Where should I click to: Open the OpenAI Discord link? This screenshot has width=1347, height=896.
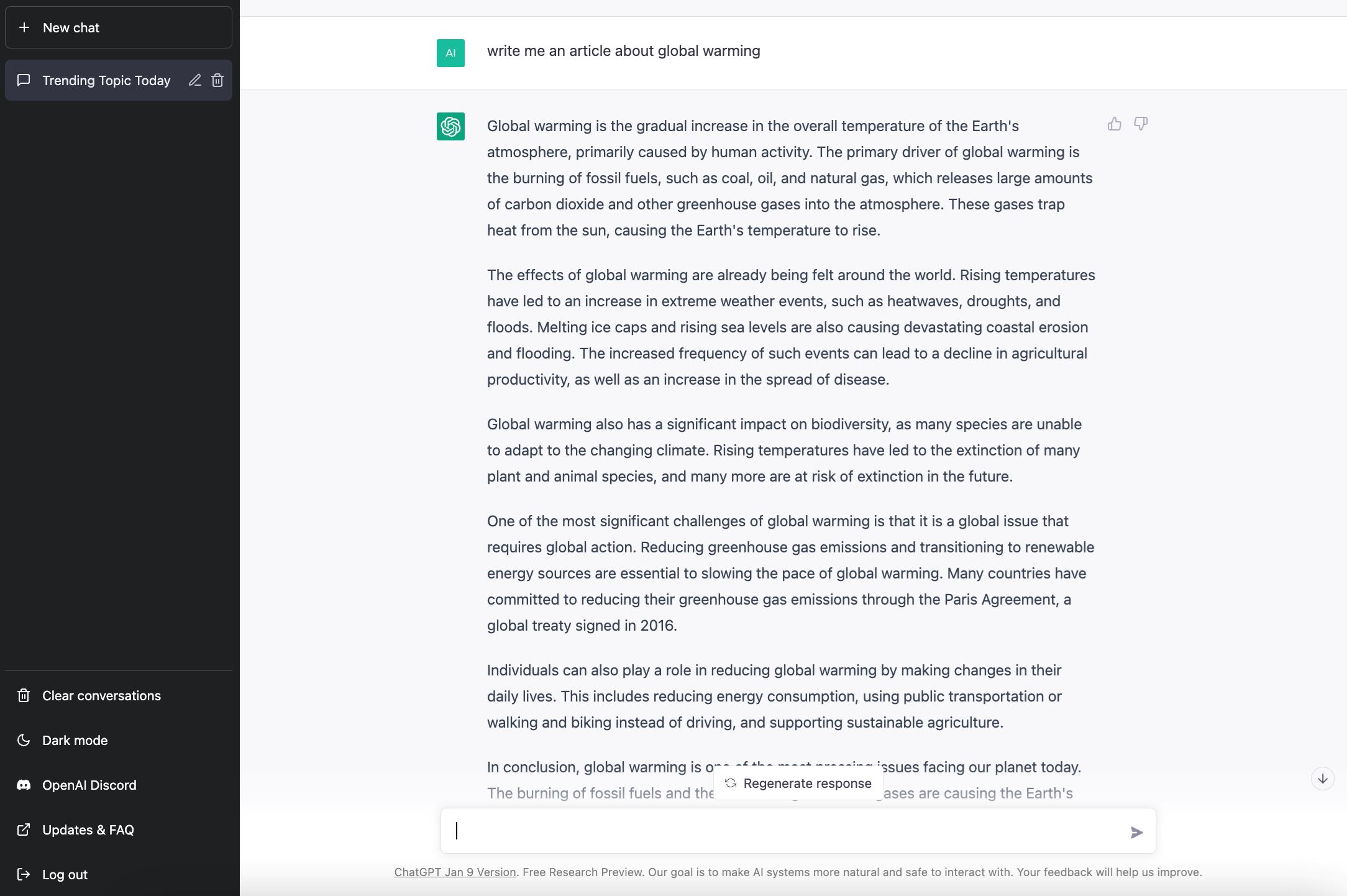click(89, 785)
